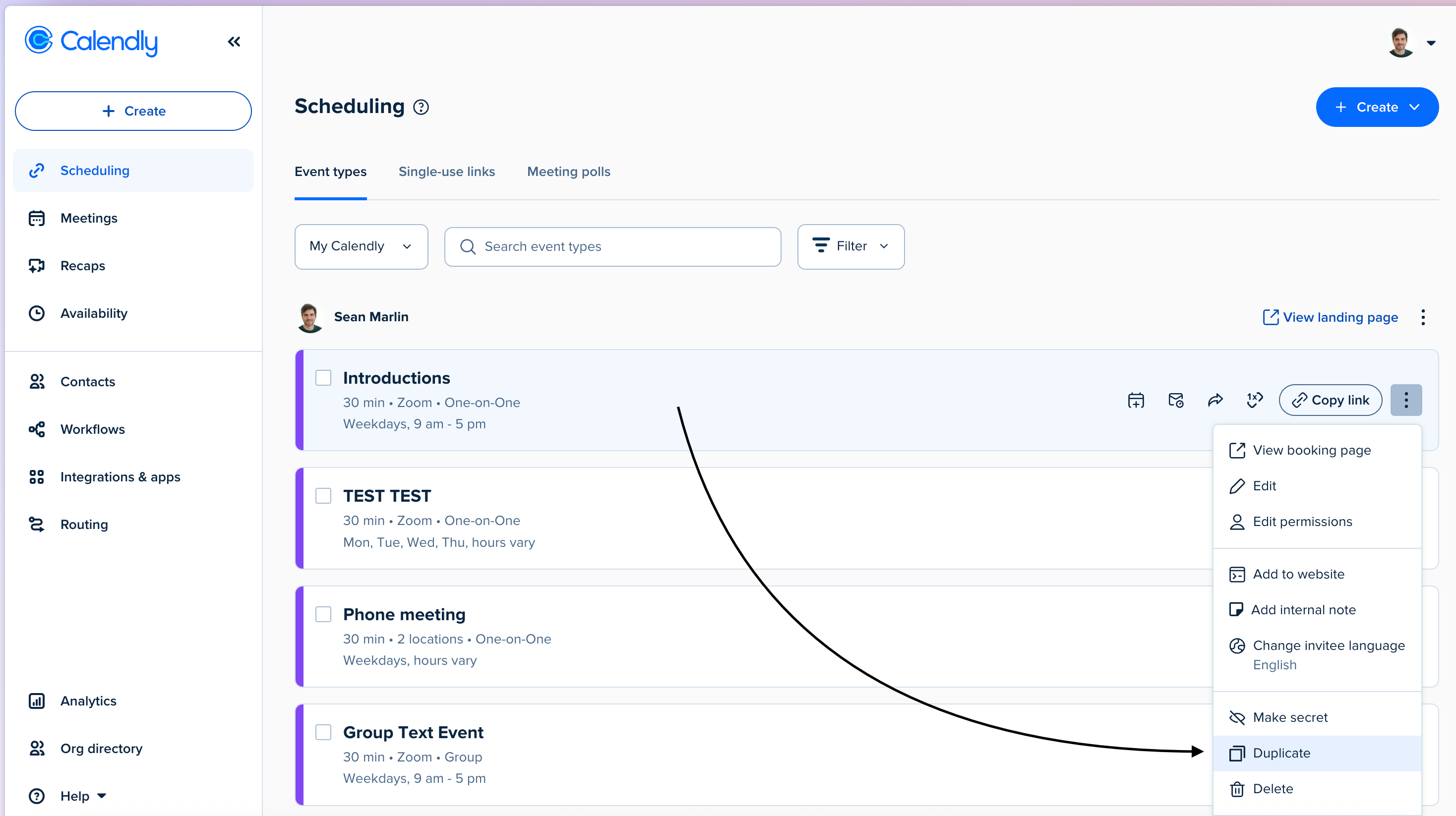This screenshot has width=1456, height=816.
Task: Click the Routing icon in sidebar
Action: (37, 525)
